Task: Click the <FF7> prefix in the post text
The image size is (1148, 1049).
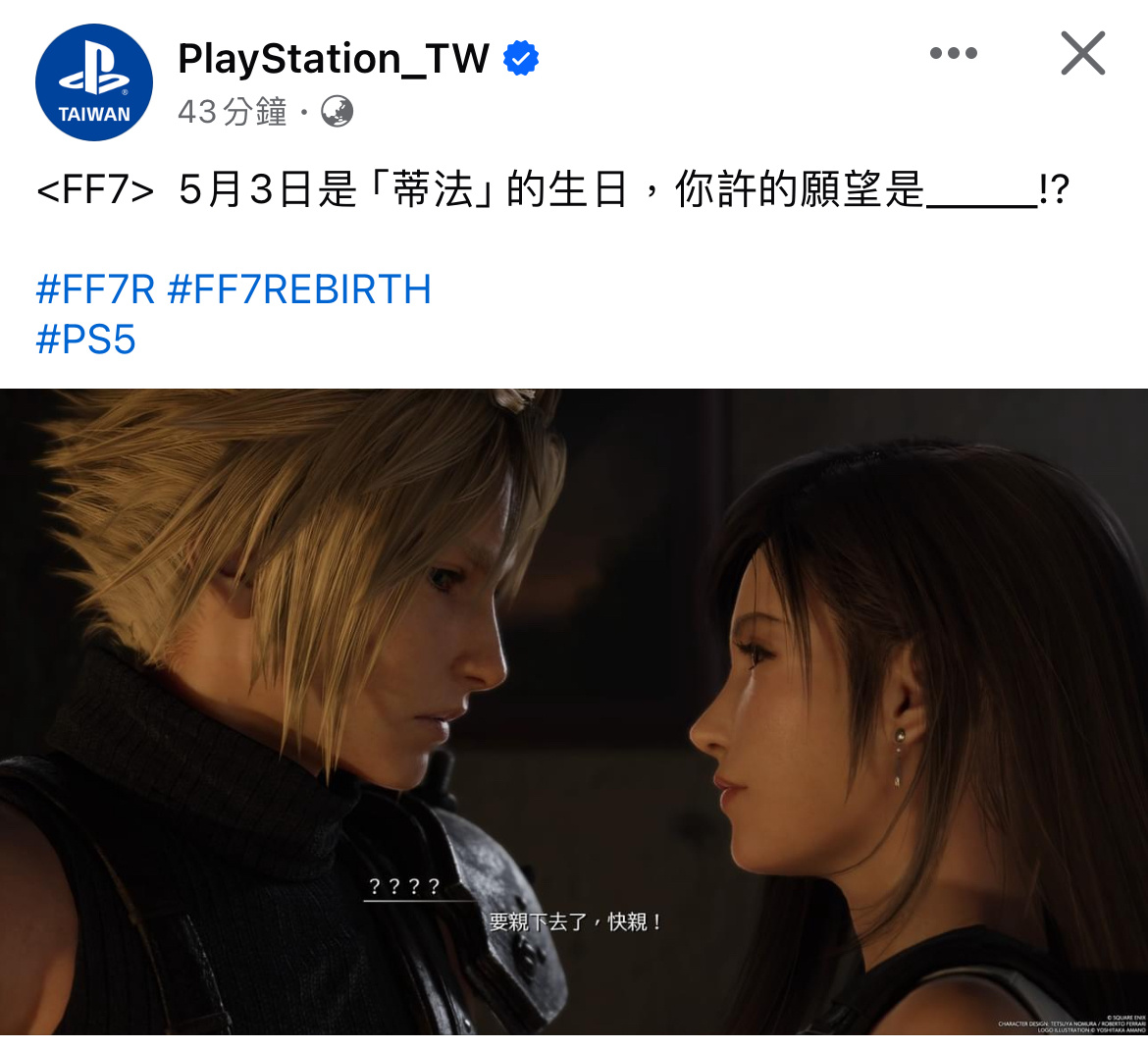Action: pyautogui.click(x=95, y=190)
